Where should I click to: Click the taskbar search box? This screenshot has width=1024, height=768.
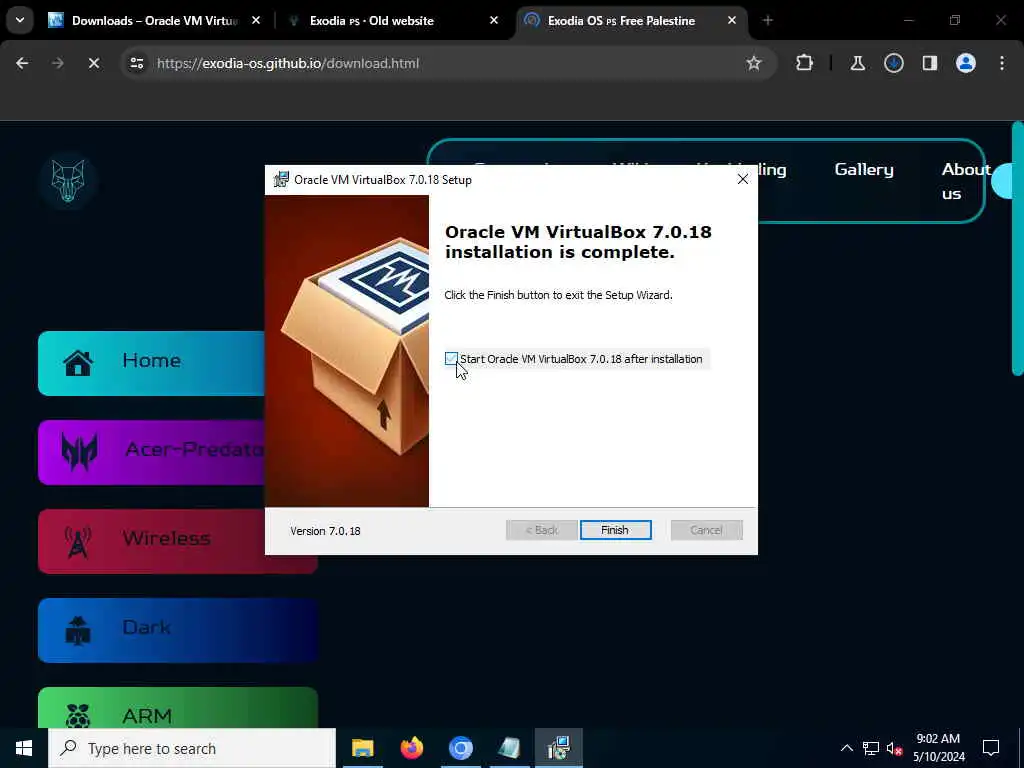coord(192,748)
